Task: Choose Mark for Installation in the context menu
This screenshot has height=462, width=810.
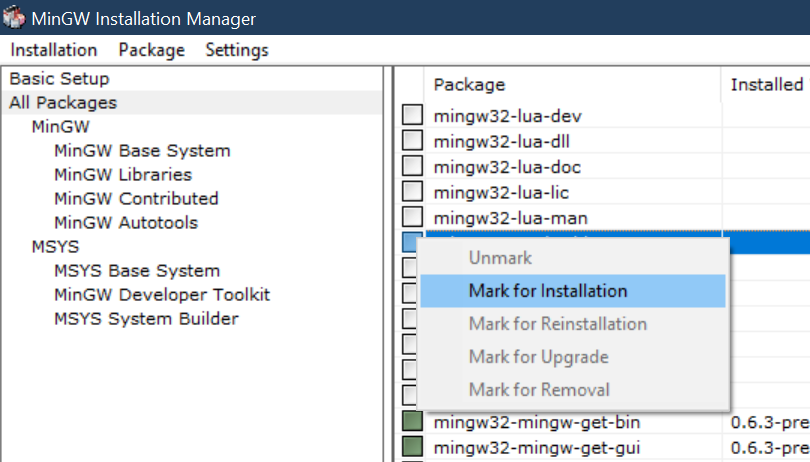Action: [548, 291]
